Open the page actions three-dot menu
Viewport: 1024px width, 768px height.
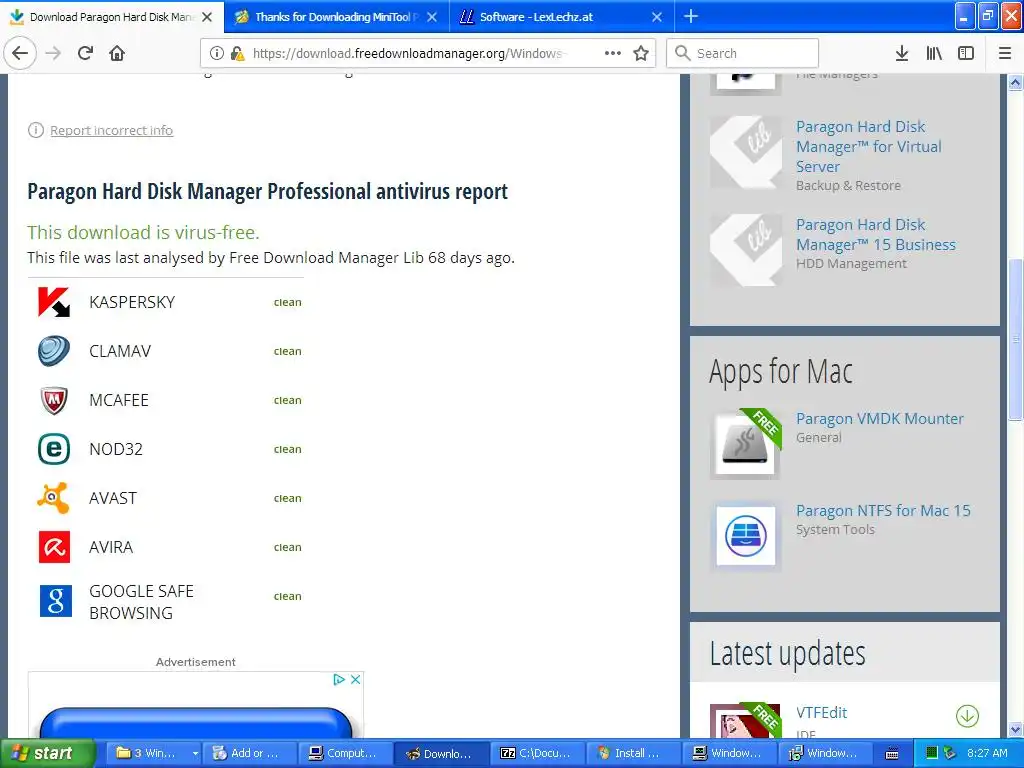point(613,53)
